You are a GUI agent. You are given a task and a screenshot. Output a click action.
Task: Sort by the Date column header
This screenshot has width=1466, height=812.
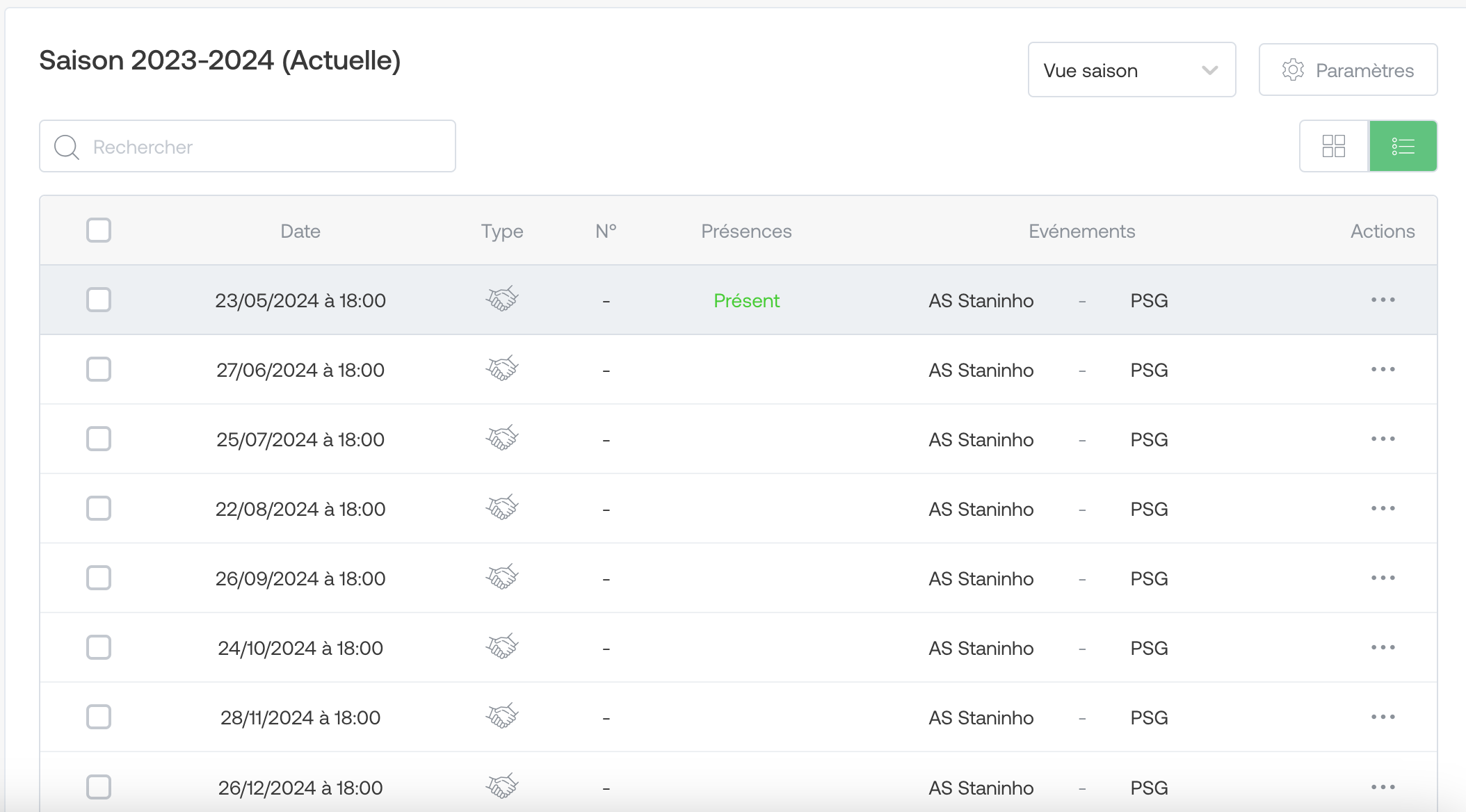[x=300, y=231]
